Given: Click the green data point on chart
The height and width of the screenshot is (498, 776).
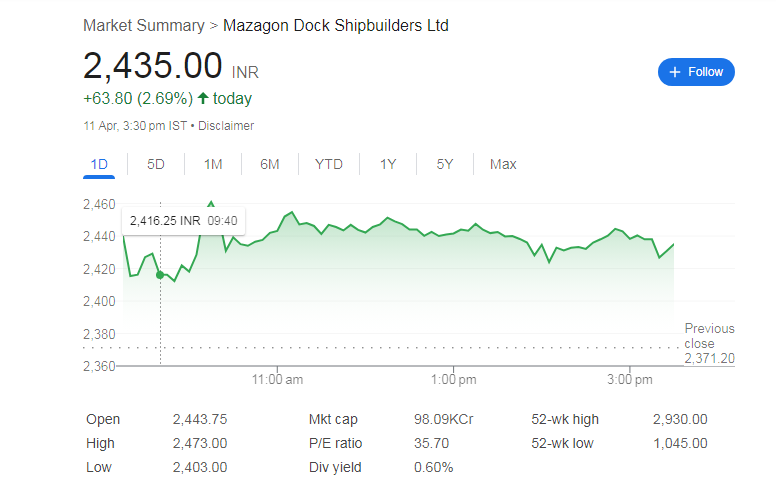Looking at the screenshot, I should click(160, 274).
